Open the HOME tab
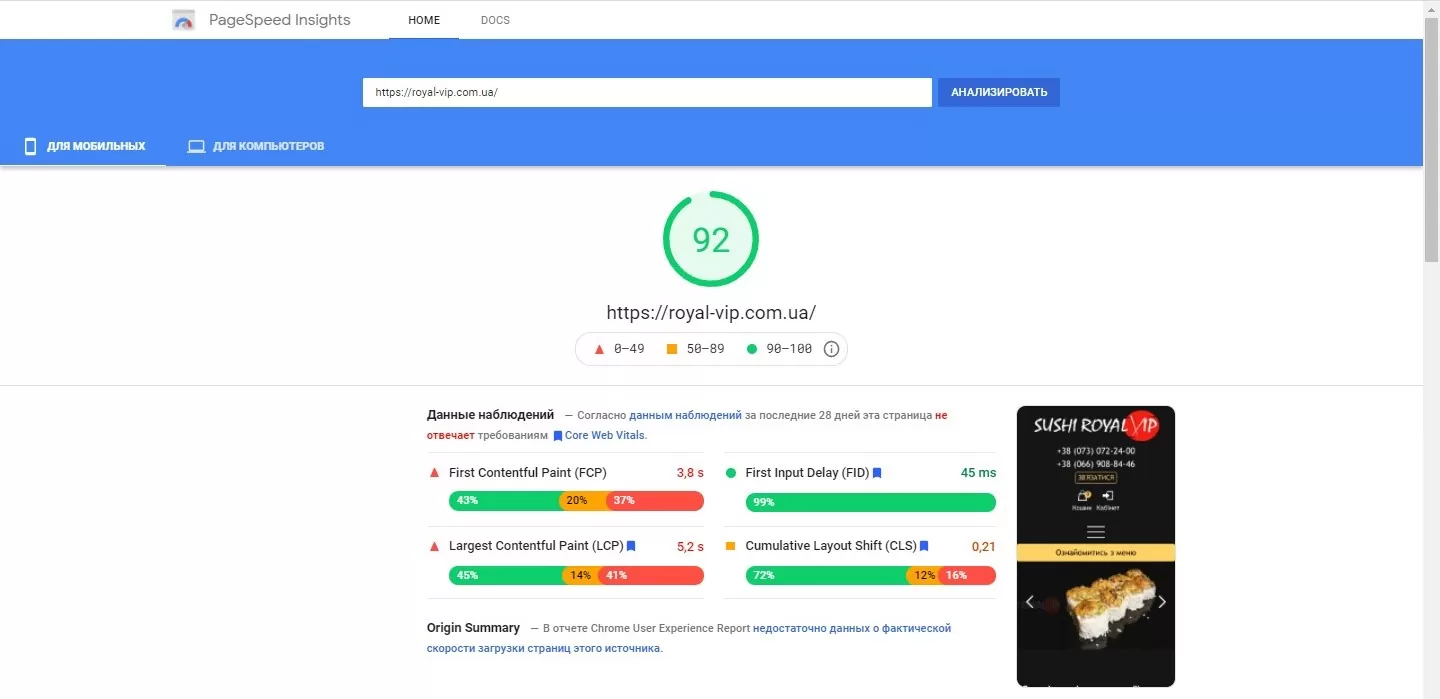This screenshot has width=1440, height=699. (x=424, y=20)
